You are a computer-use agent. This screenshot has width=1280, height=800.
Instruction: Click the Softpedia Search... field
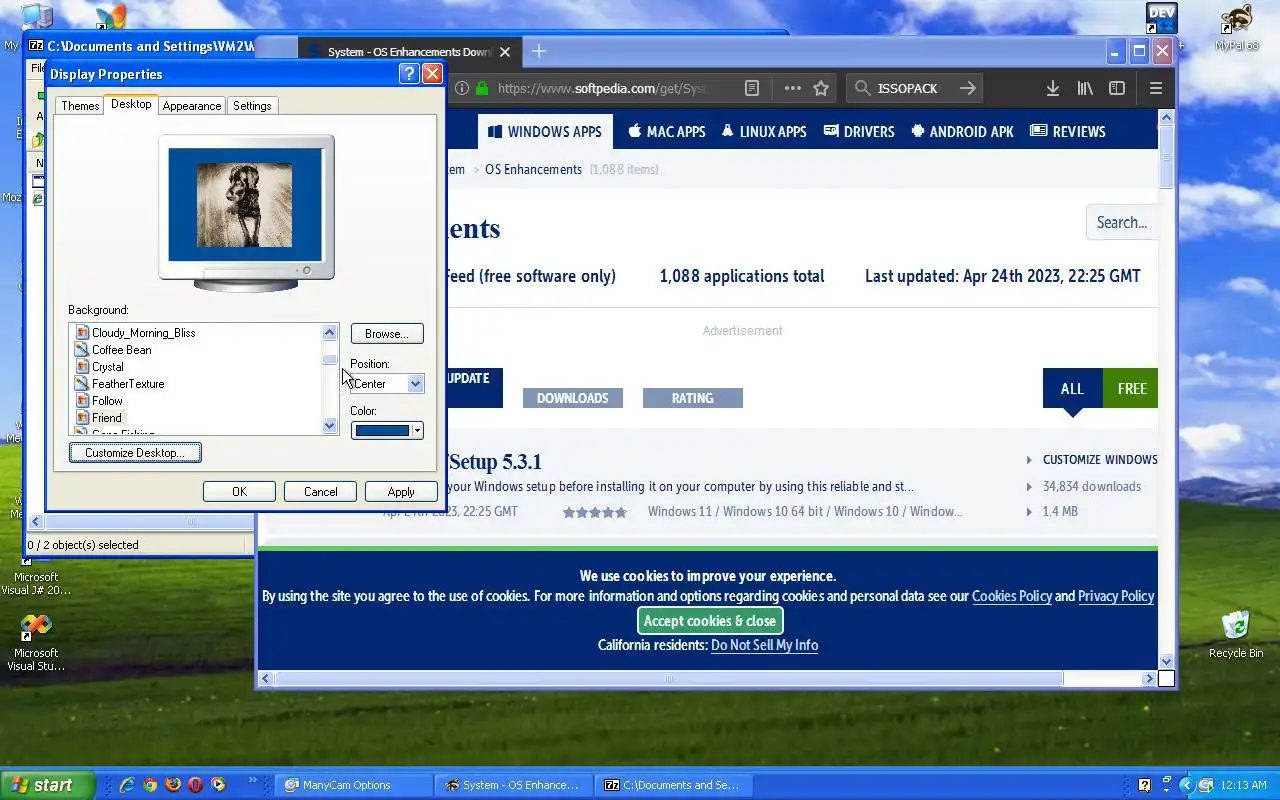click(x=1122, y=223)
